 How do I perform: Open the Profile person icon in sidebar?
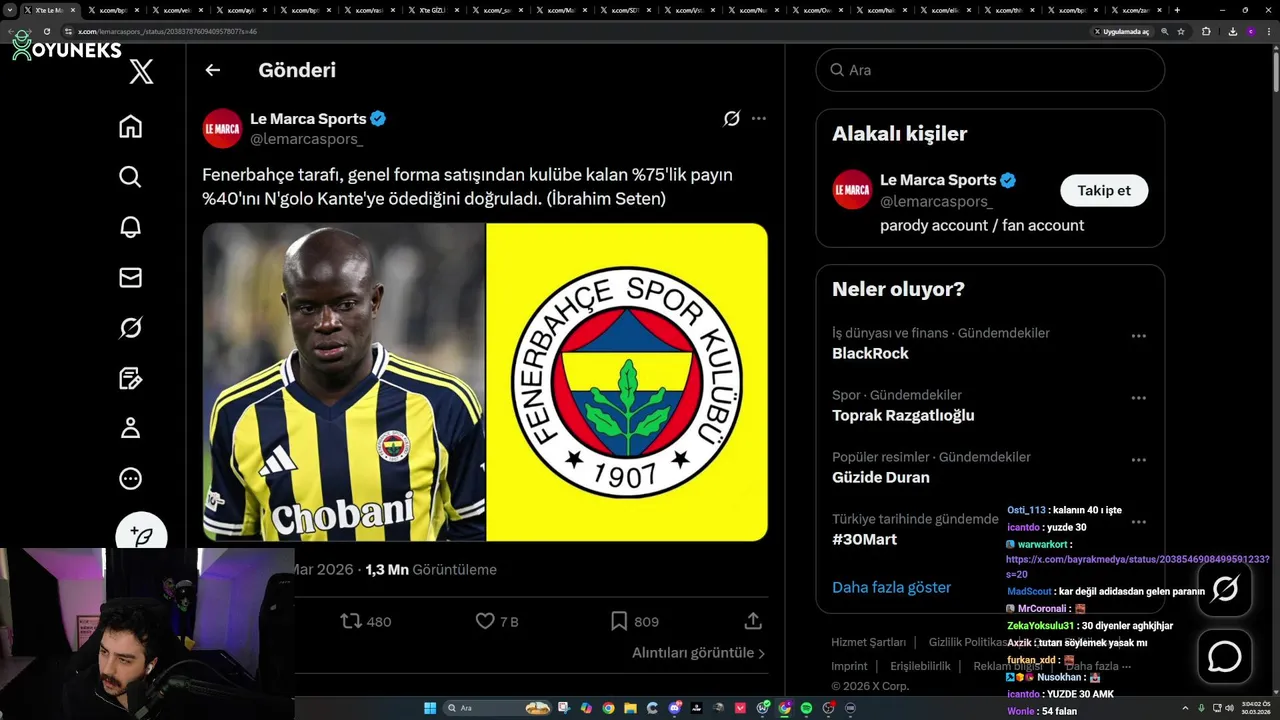130,428
